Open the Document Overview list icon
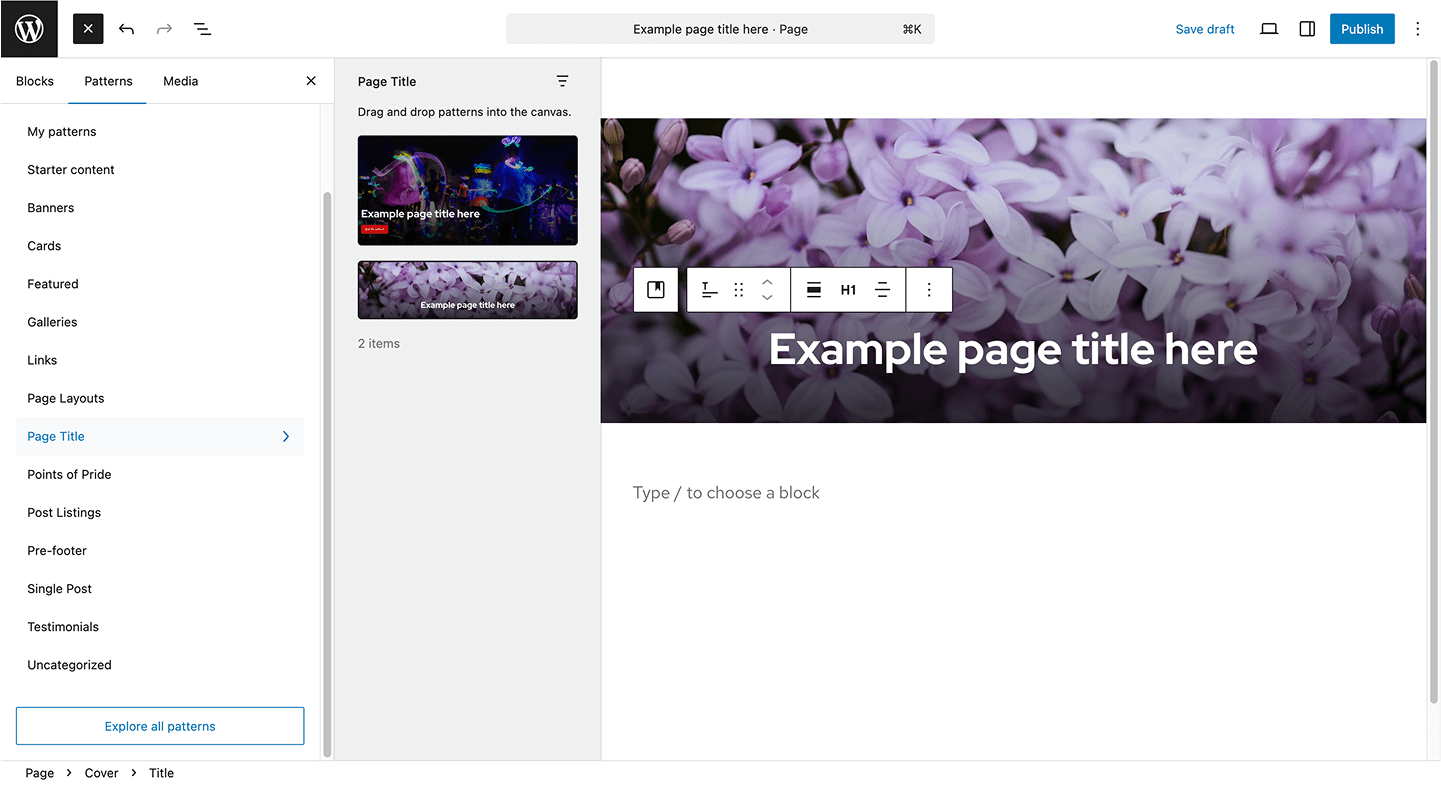This screenshot has width=1441, height=785. pyautogui.click(x=202, y=29)
